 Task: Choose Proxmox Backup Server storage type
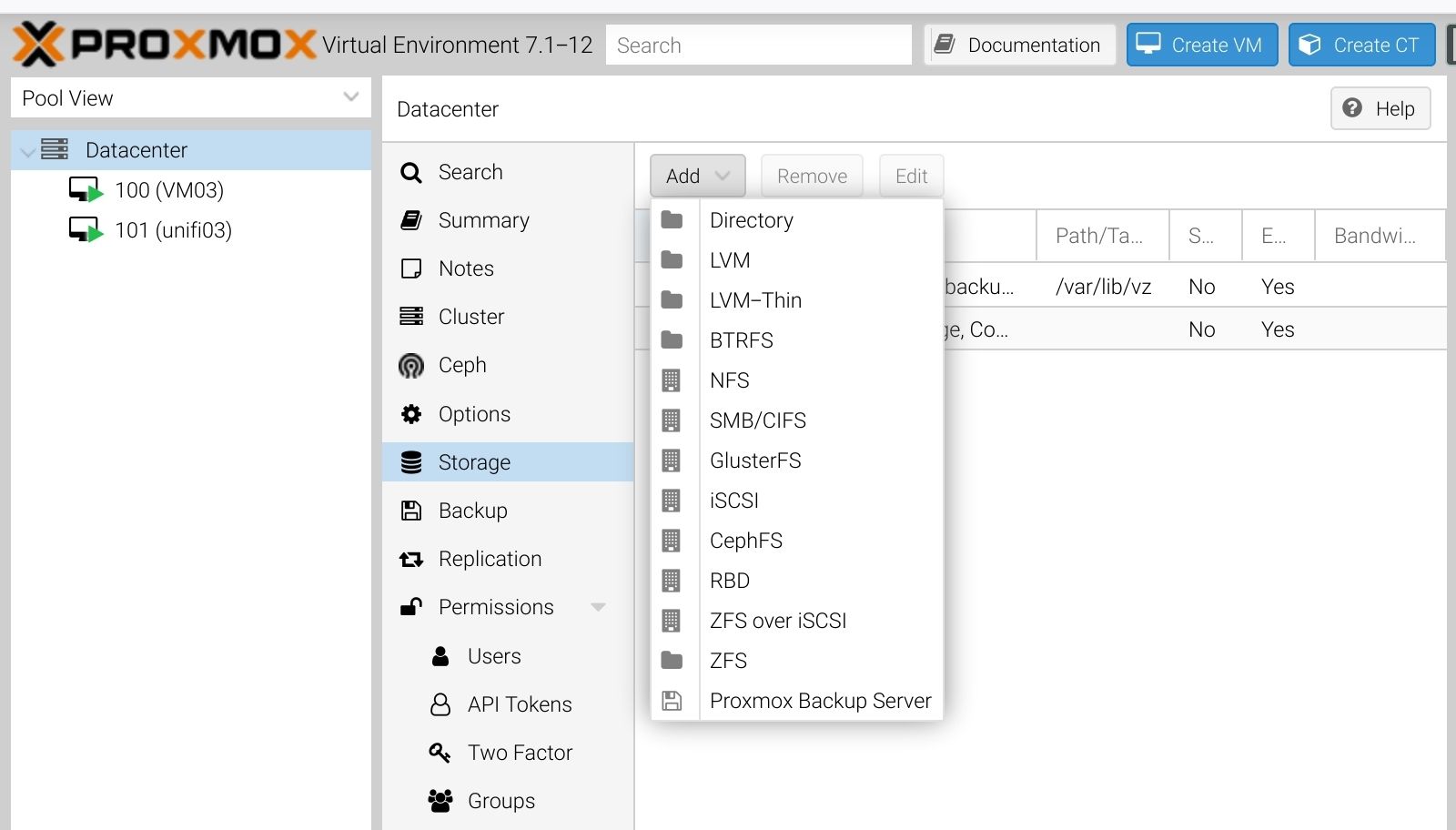click(x=797, y=701)
